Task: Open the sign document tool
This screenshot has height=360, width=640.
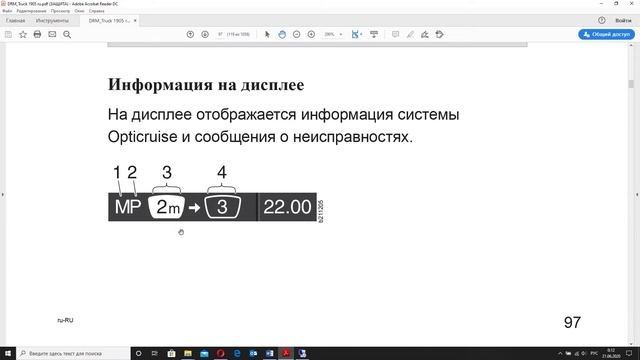Action: (x=425, y=34)
